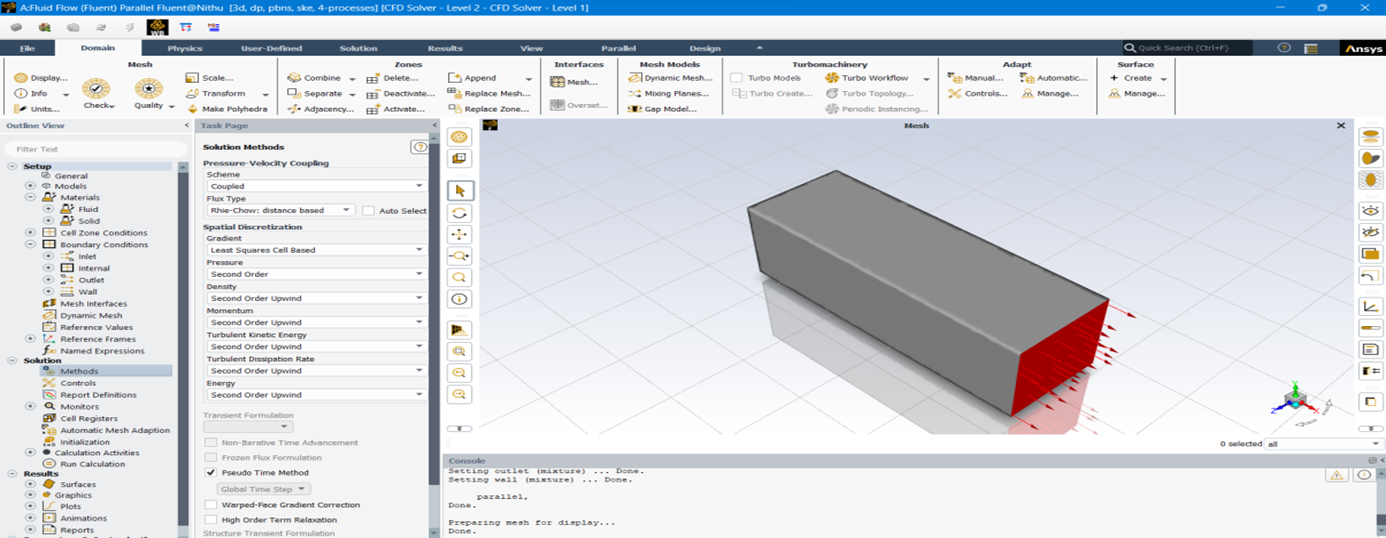Select Inlet under Boundary Conditions

[x=87, y=257]
